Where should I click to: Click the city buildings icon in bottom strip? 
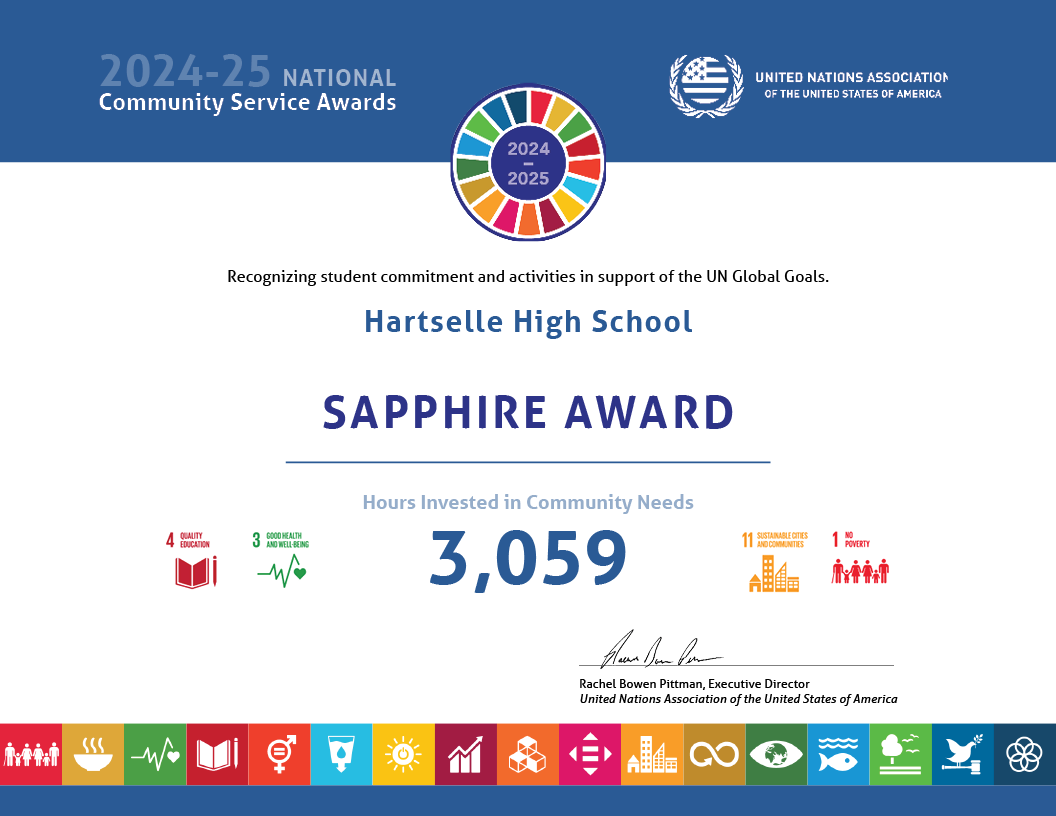[x=652, y=754]
